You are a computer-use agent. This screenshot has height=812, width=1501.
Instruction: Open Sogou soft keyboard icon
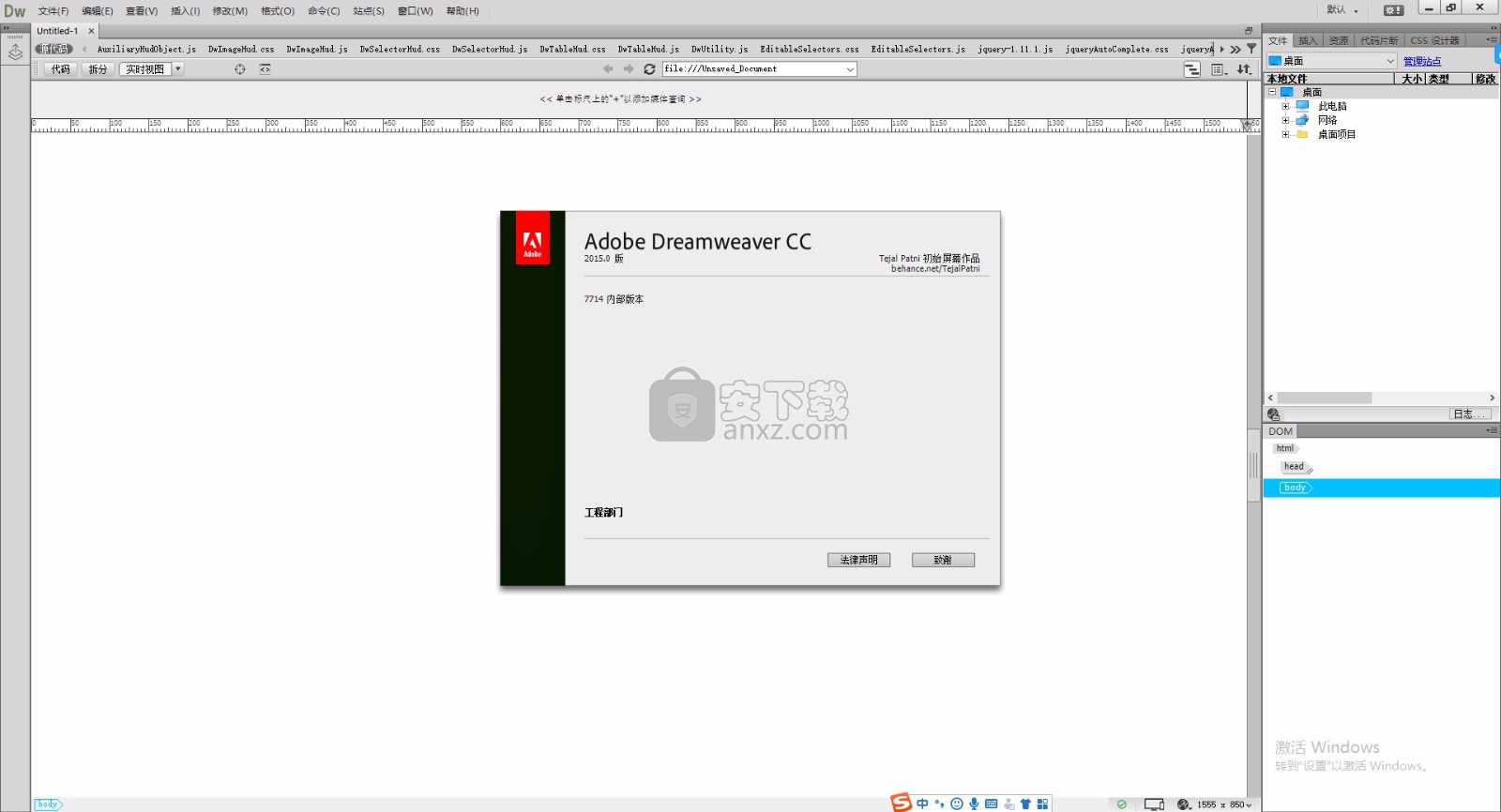point(992,804)
